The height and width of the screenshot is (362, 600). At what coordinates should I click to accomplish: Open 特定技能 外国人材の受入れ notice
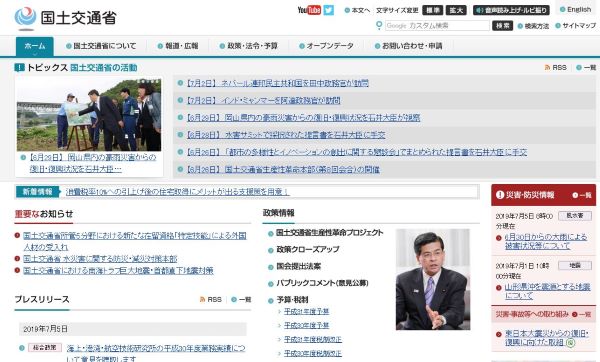point(135,241)
